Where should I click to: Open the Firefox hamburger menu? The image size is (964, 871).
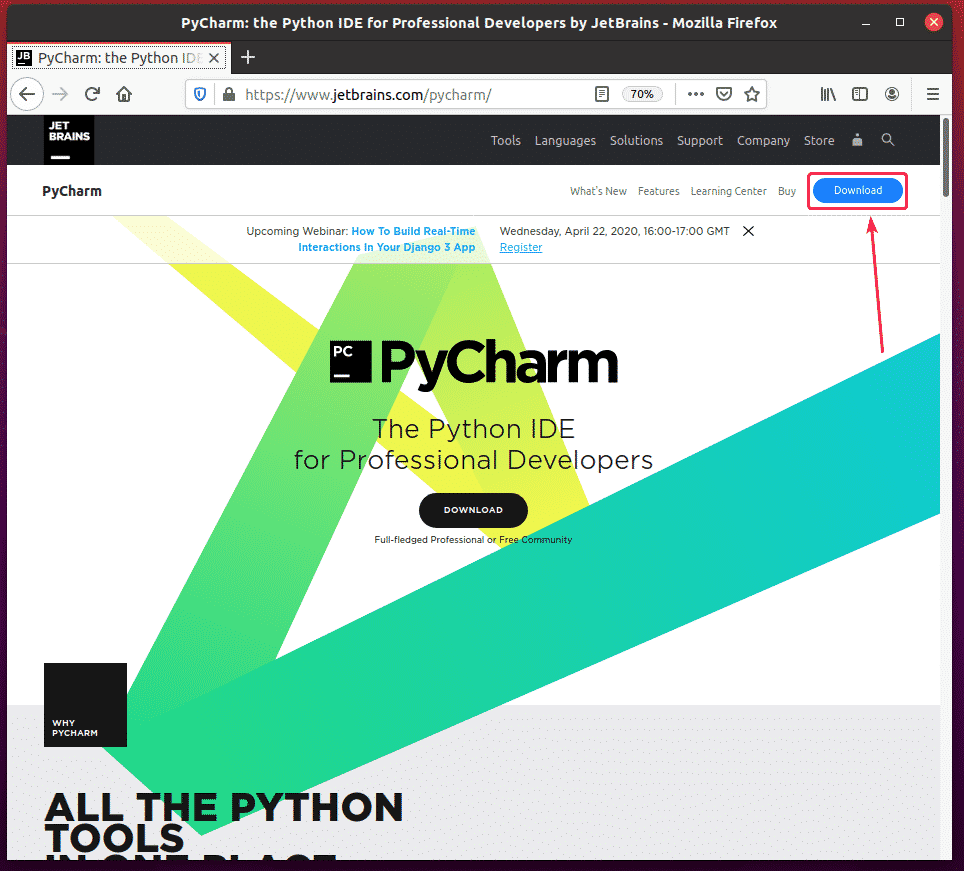click(933, 94)
